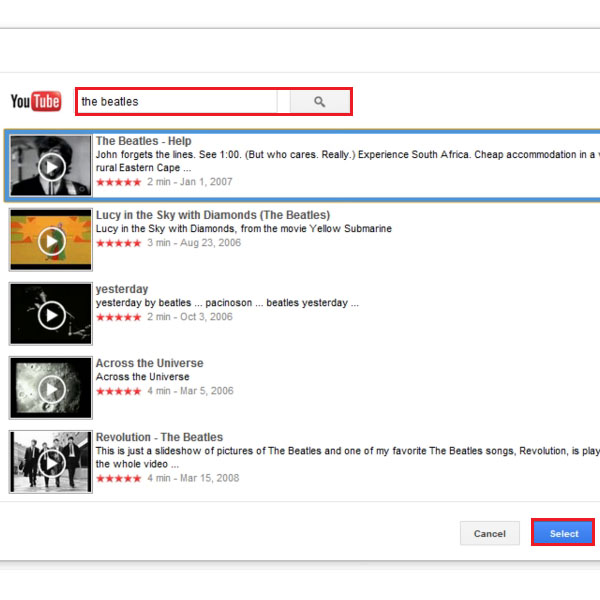Click description 'John forgets the lines. See 1:00.'

(x=169, y=155)
